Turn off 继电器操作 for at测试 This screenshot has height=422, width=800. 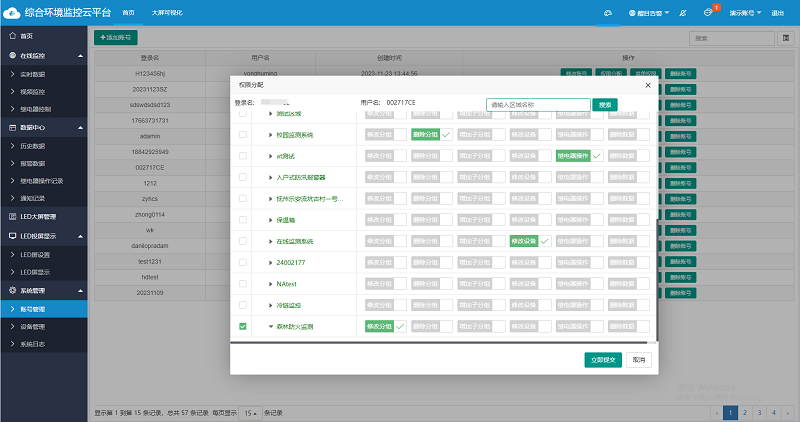pyautogui.click(x=579, y=156)
